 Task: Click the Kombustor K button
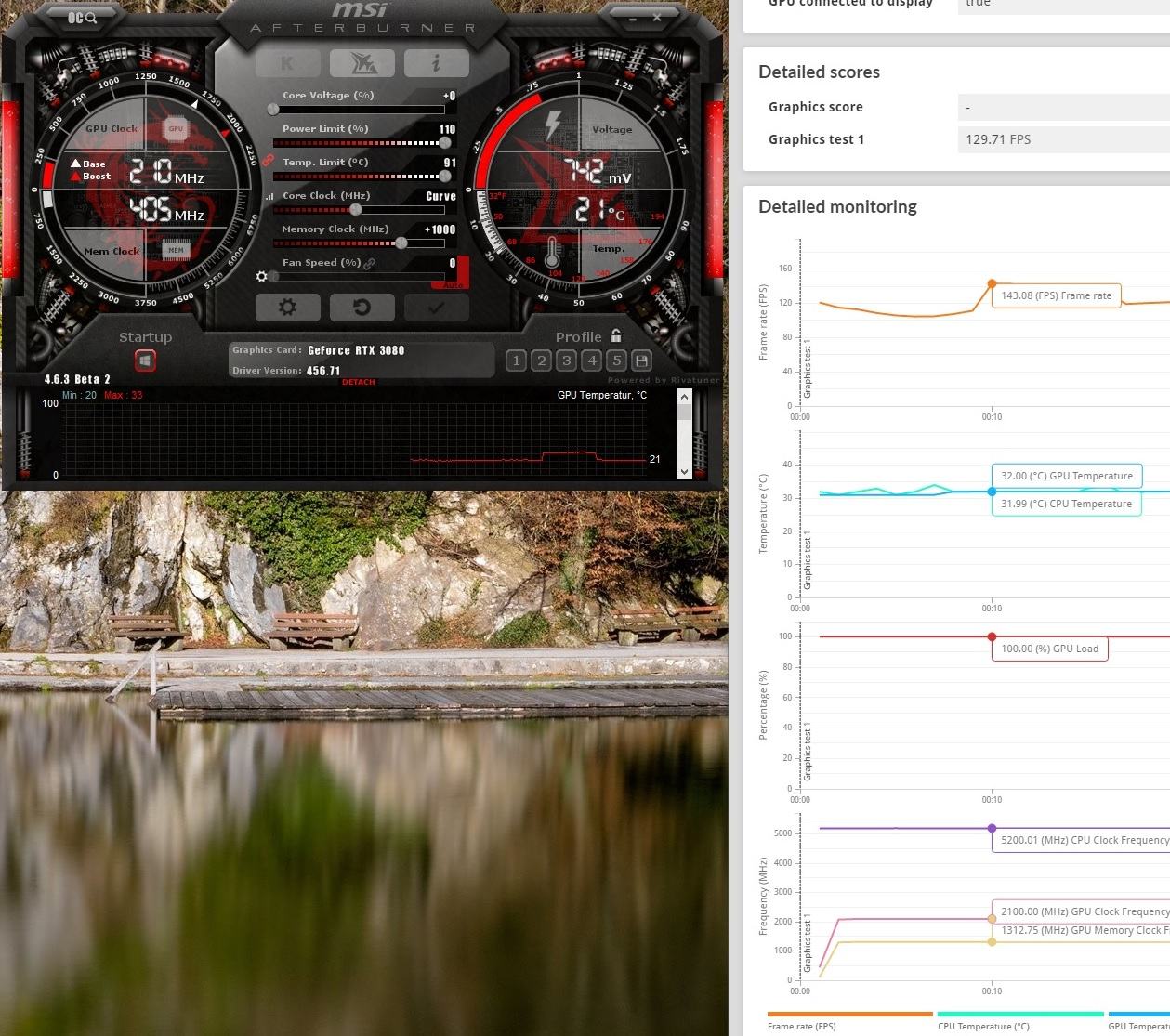pos(287,62)
